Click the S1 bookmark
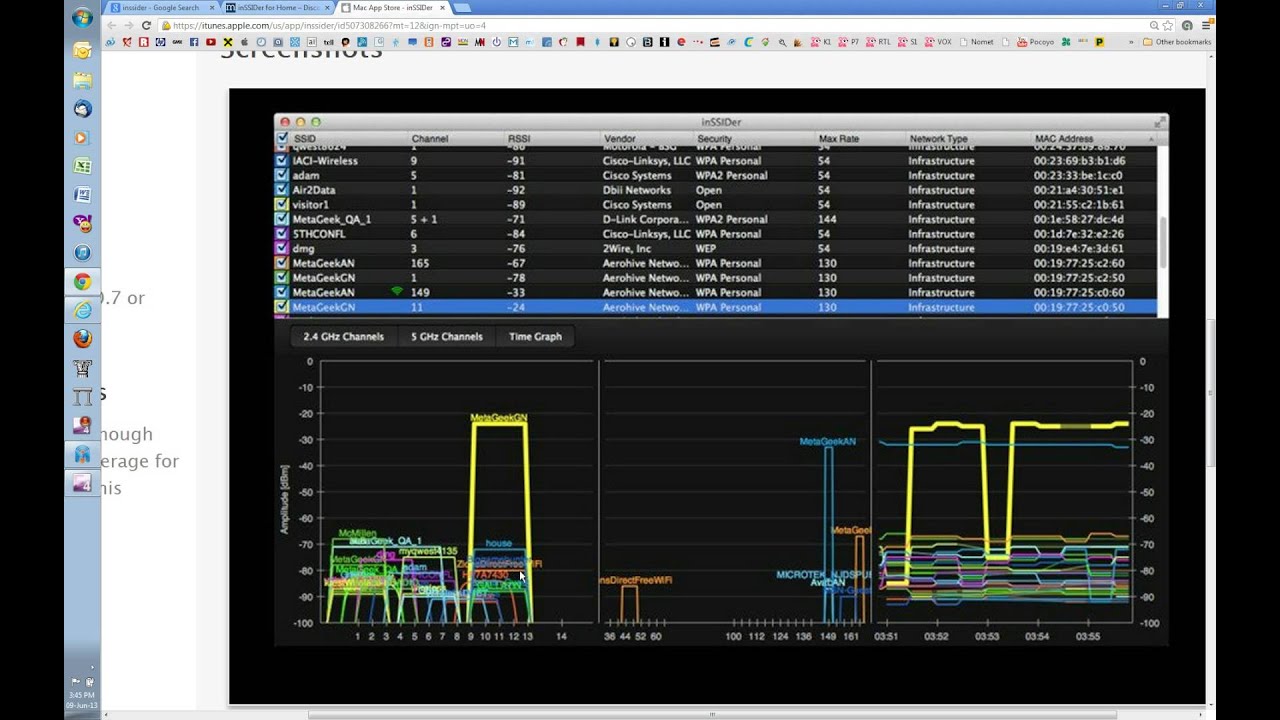1280x720 pixels. 908,42
